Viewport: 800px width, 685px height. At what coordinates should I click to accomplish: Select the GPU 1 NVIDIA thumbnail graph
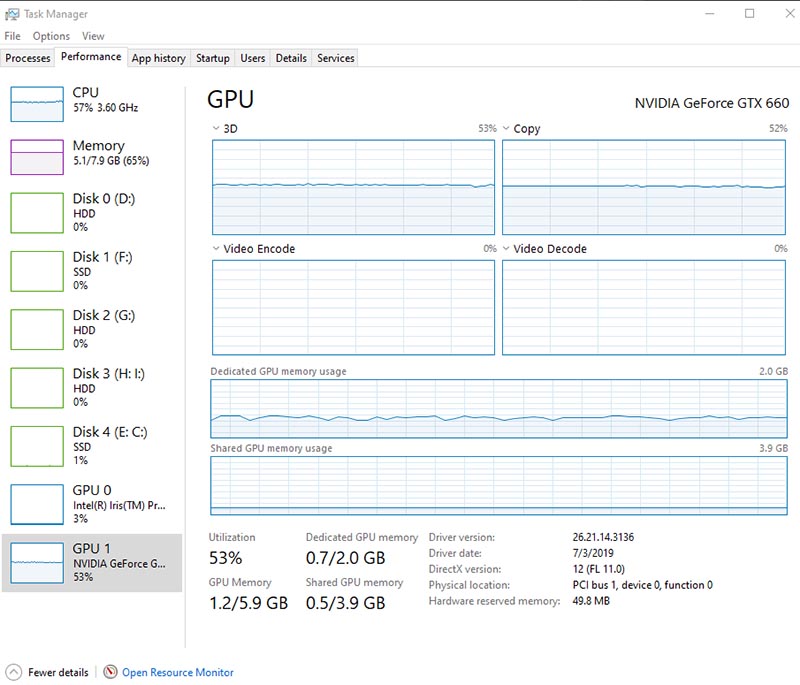click(37, 563)
